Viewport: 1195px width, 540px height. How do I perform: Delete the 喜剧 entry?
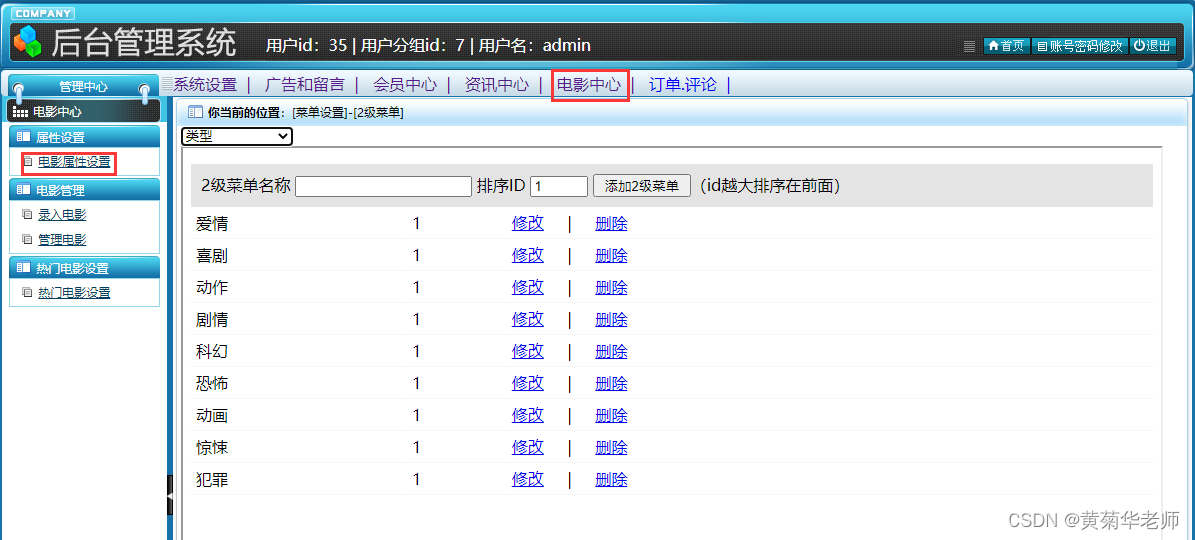tap(611, 256)
